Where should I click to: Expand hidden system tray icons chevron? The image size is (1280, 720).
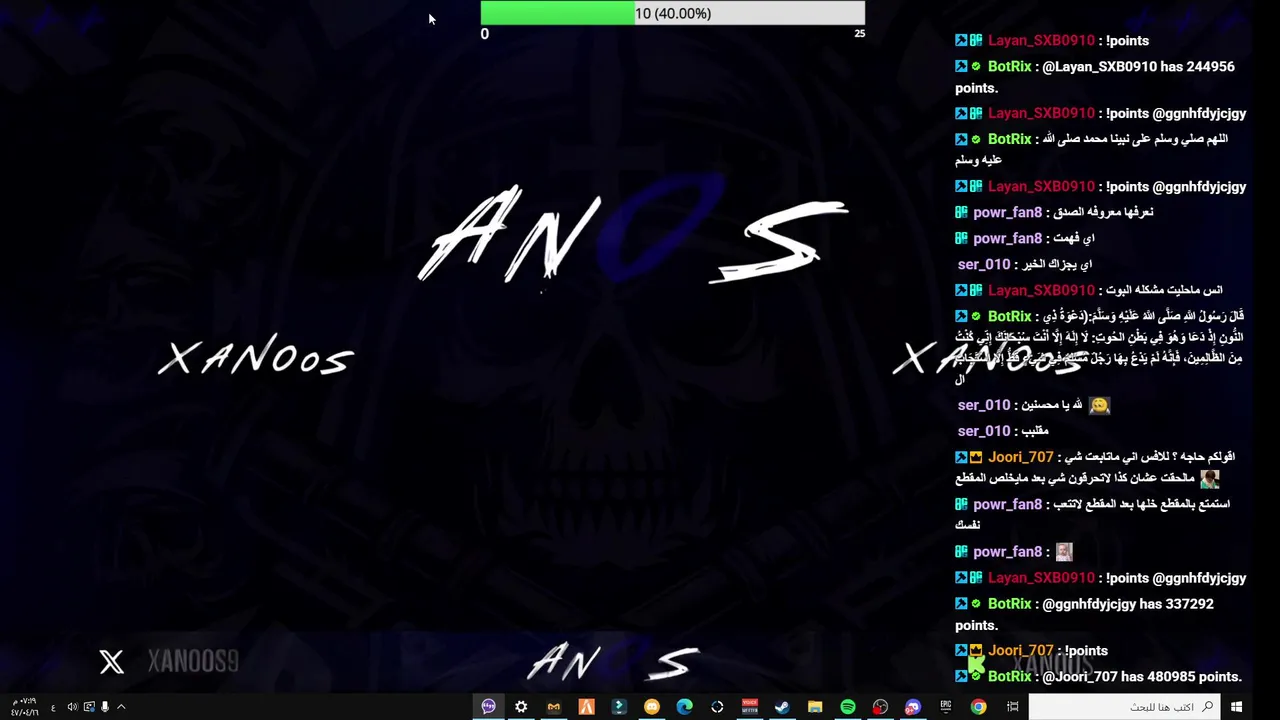click(121, 707)
